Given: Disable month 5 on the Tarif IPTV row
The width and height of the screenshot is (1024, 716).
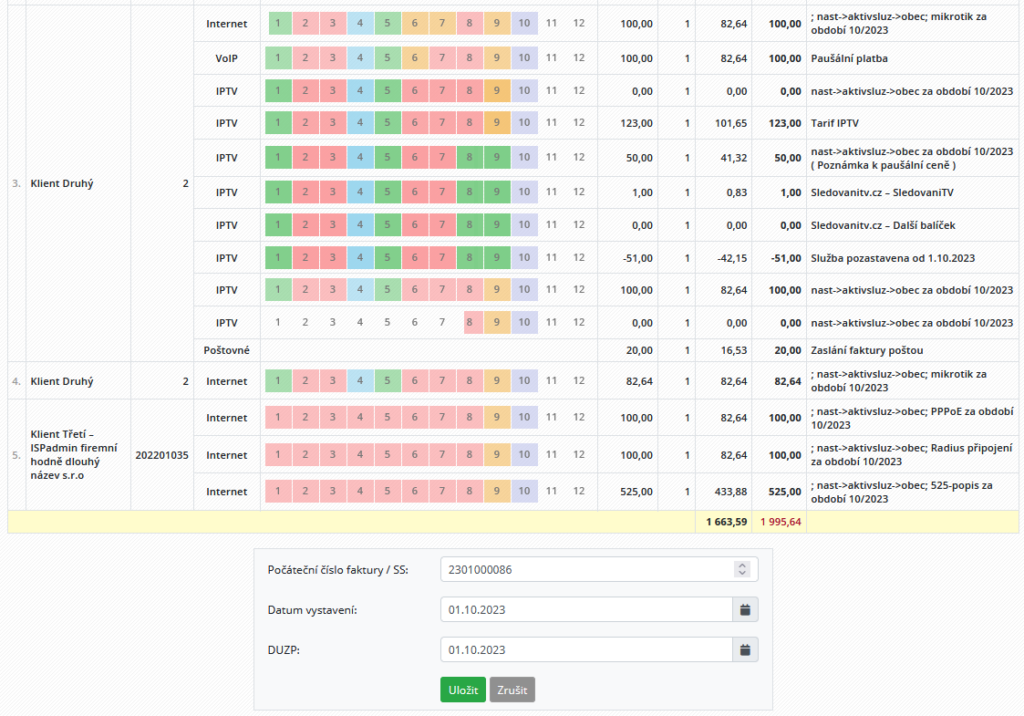Looking at the screenshot, I should [x=387, y=124].
